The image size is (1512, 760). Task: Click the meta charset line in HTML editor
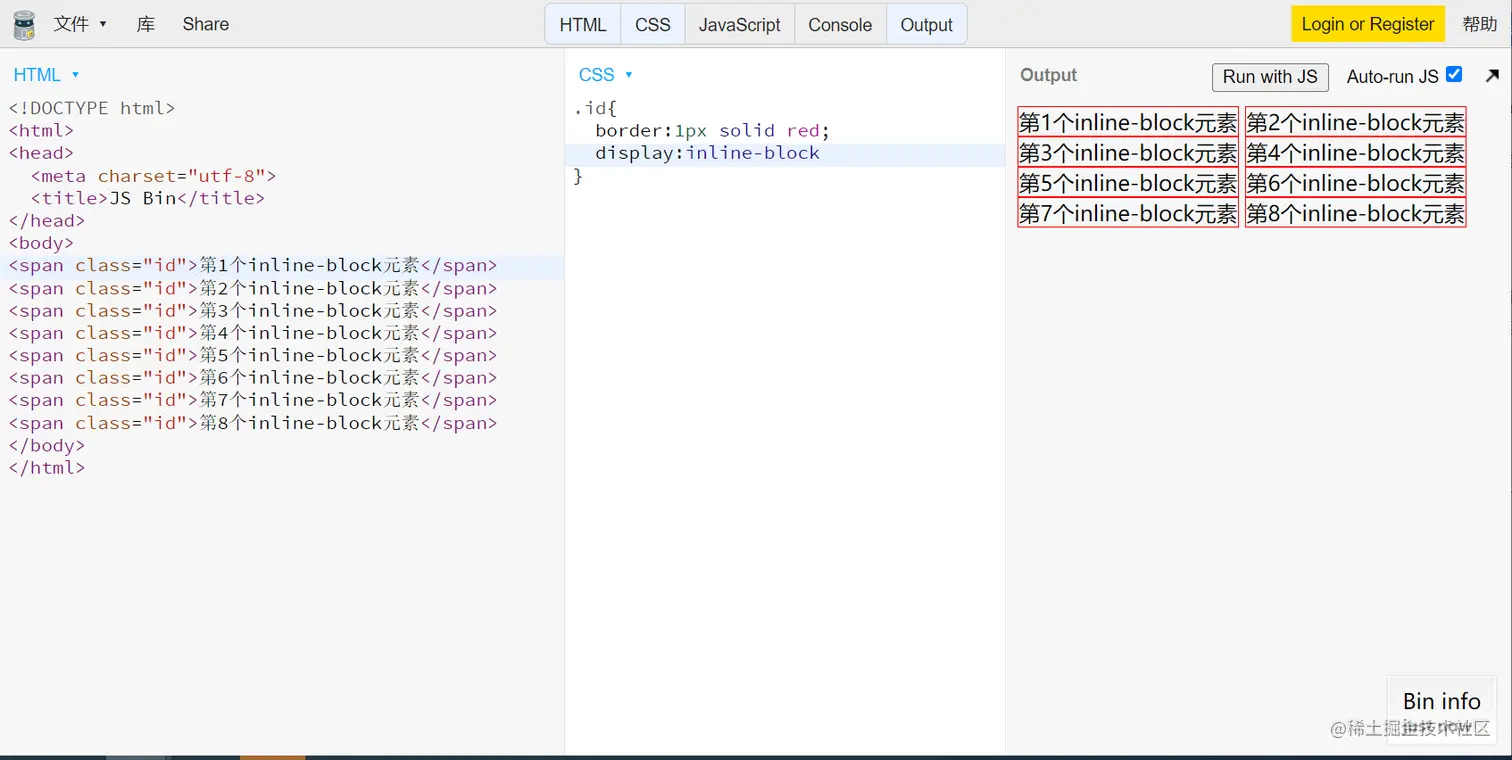(153, 176)
